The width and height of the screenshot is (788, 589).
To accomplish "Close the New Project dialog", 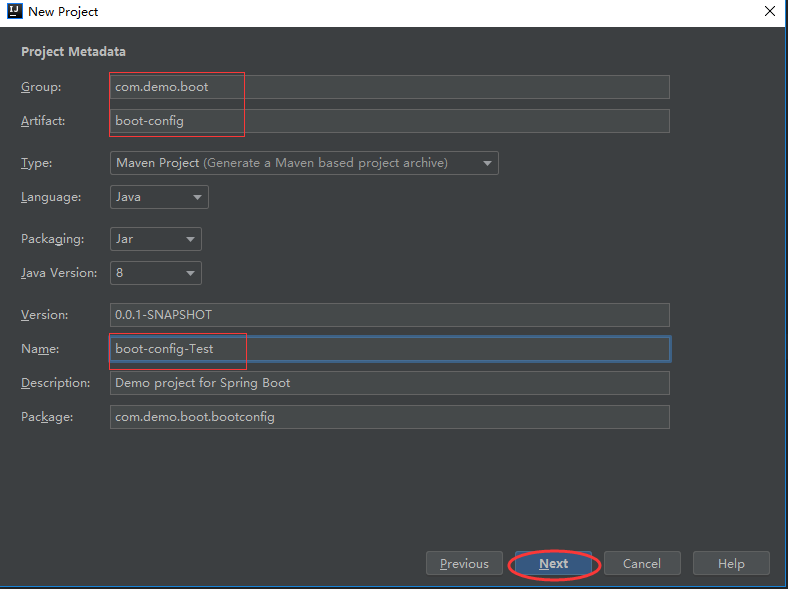I will click(769, 12).
